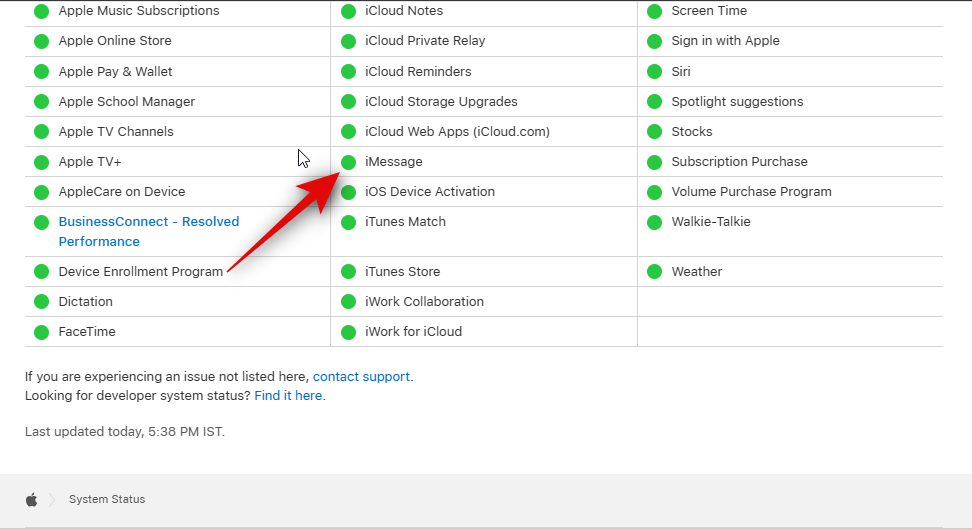Click the green dot beside BusinessConnect

pos(42,222)
